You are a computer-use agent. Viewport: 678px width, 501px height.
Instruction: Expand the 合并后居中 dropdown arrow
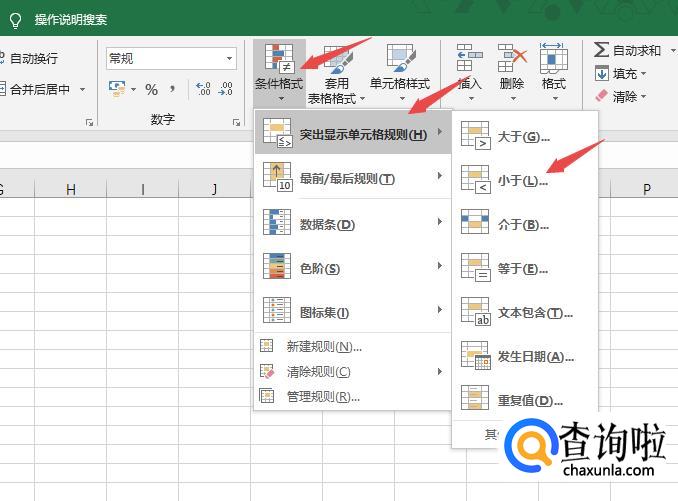[82, 89]
